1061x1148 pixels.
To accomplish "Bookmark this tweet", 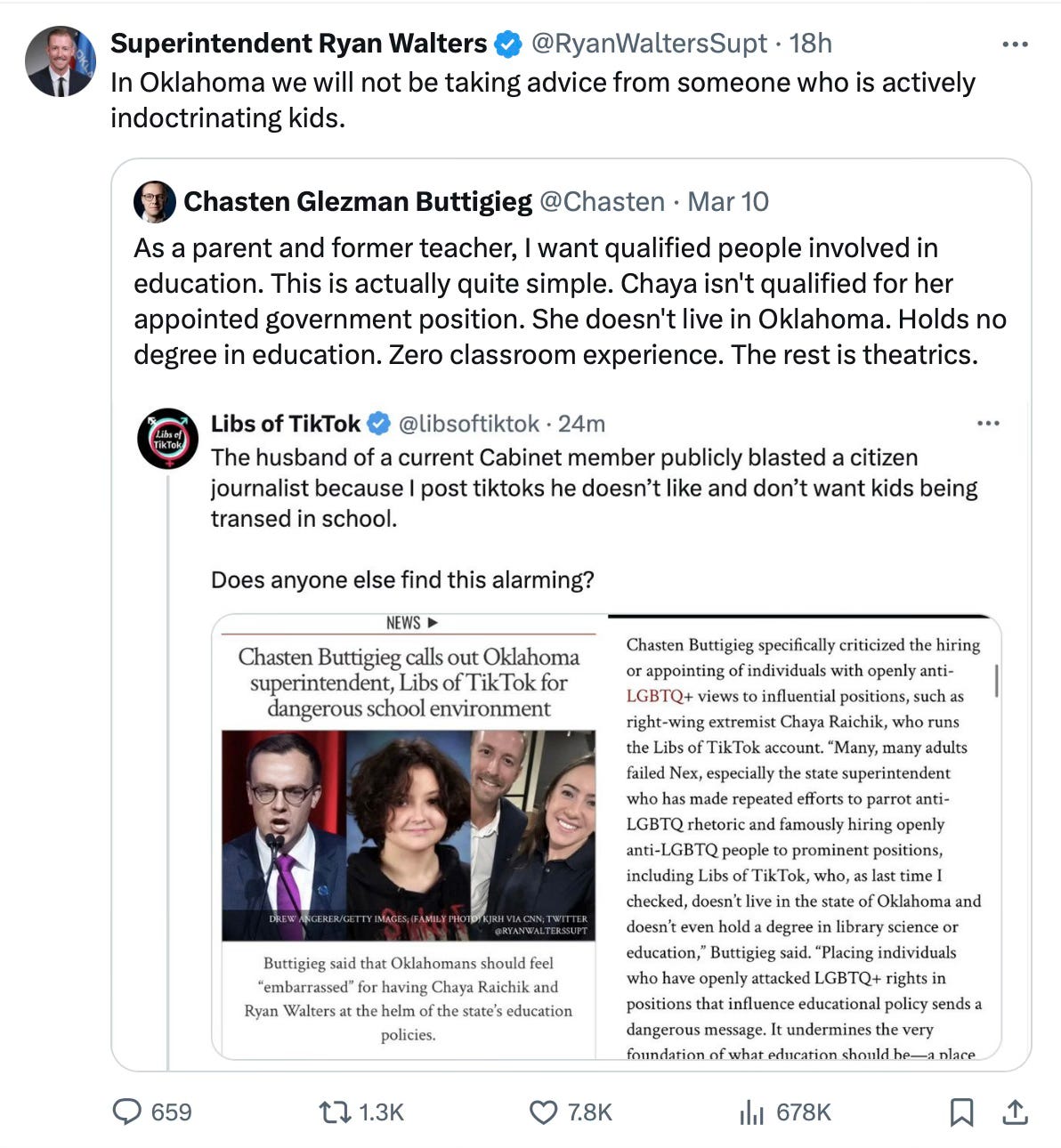I will click(x=961, y=1112).
